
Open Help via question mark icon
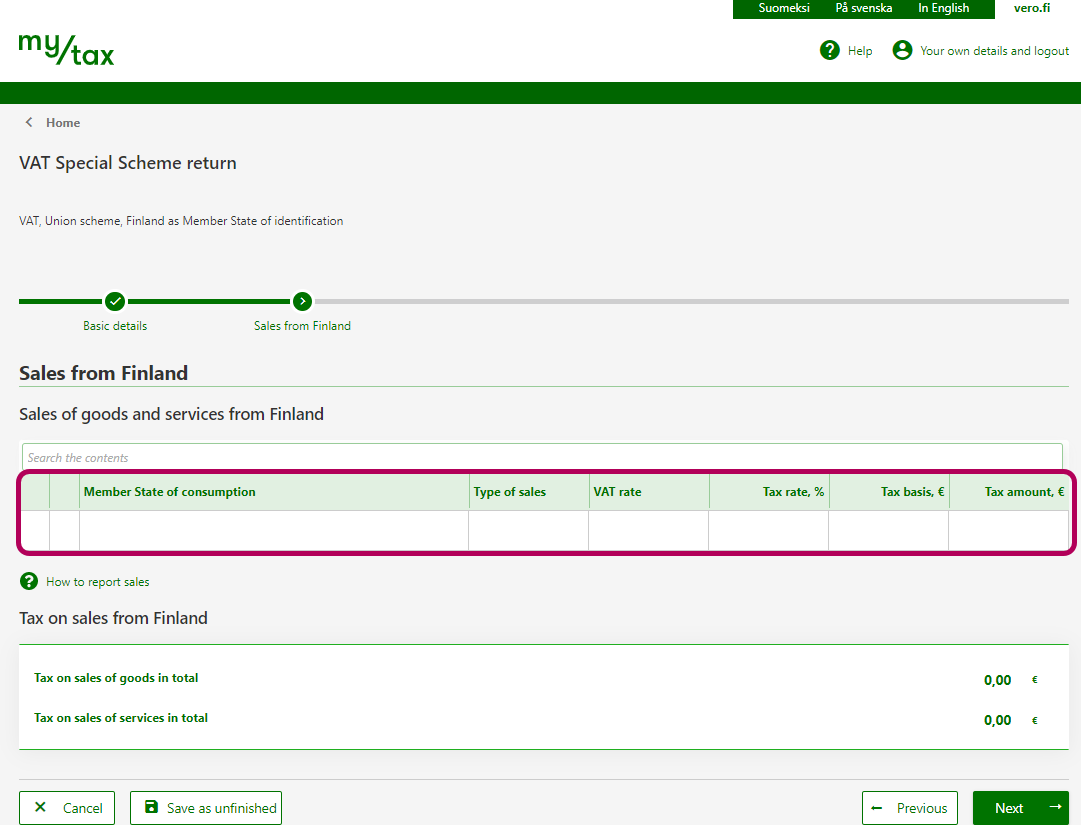click(829, 50)
